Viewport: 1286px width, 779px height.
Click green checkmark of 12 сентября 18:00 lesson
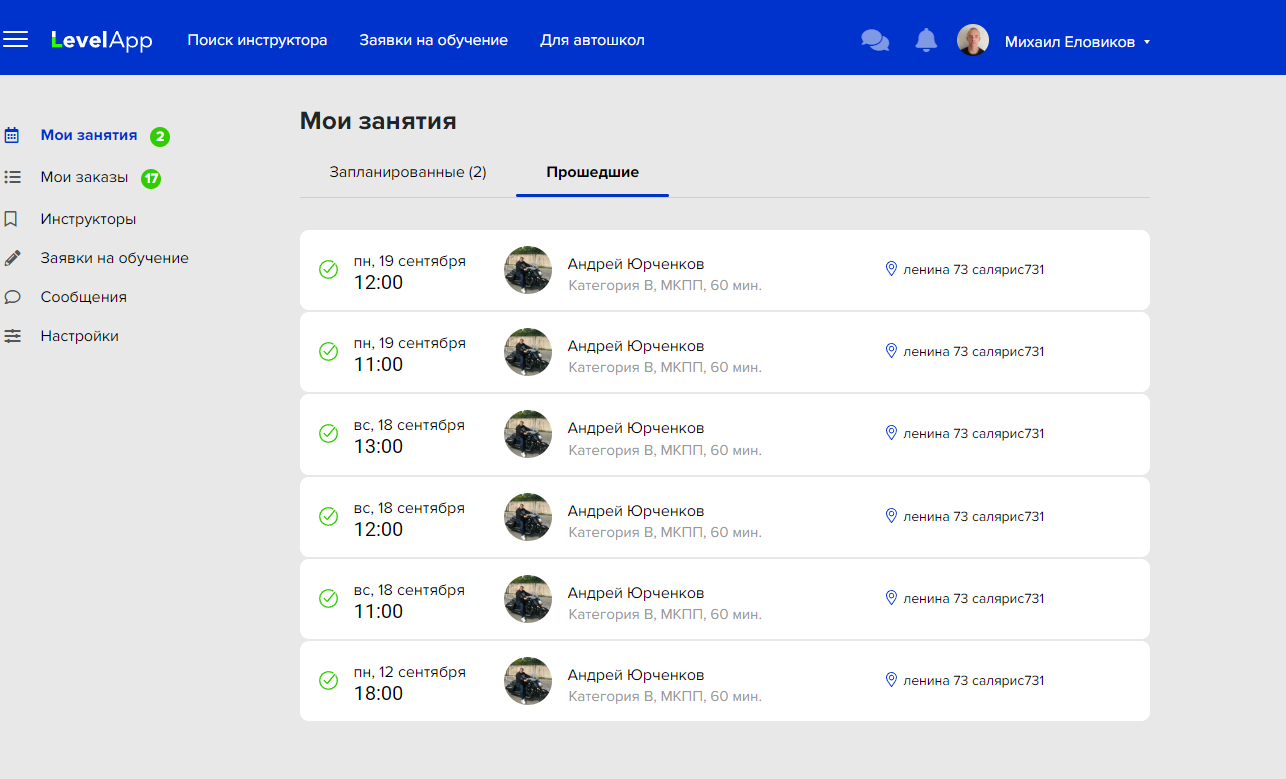click(x=328, y=681)
